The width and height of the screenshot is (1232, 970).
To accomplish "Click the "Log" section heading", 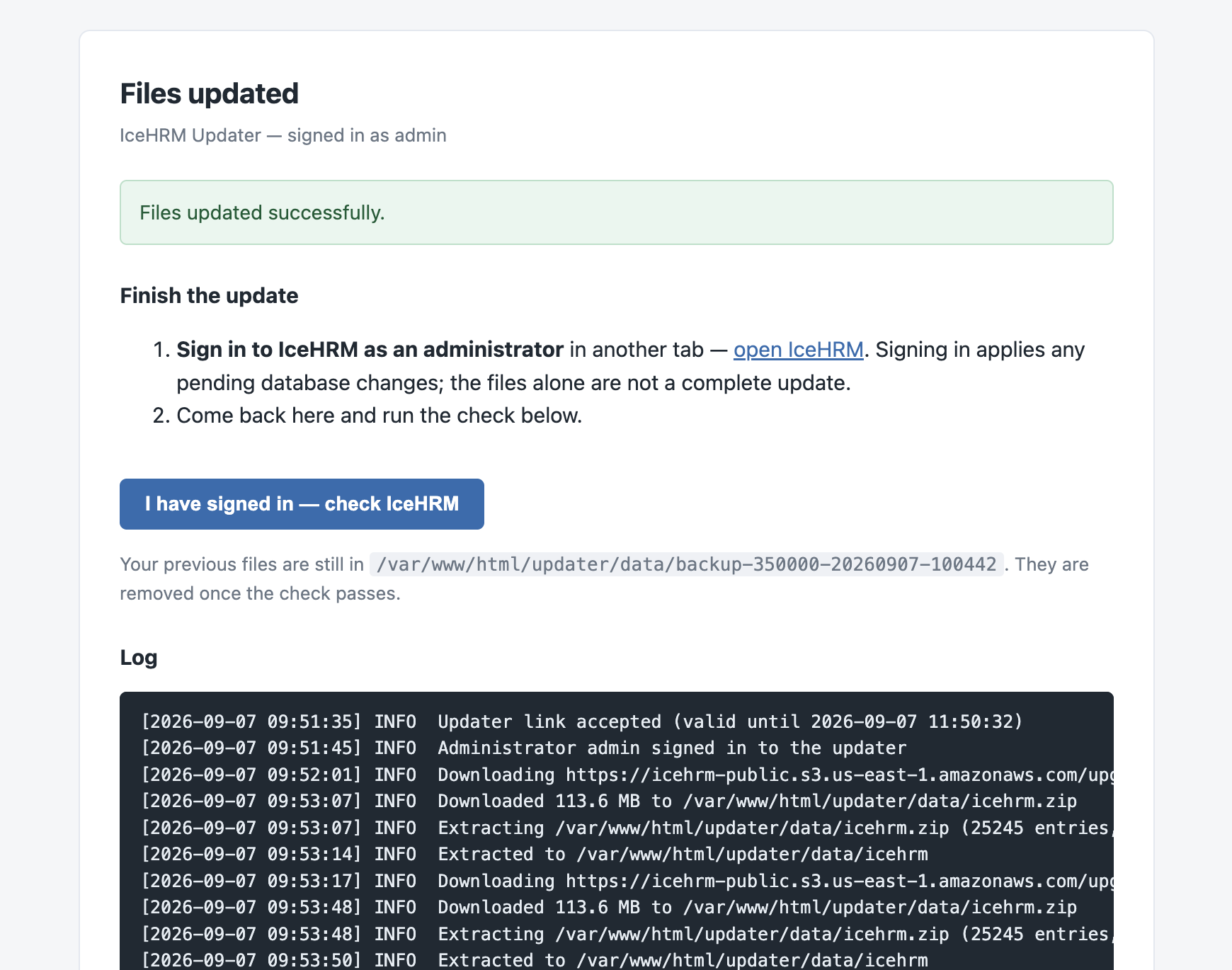I will point(139,658).
